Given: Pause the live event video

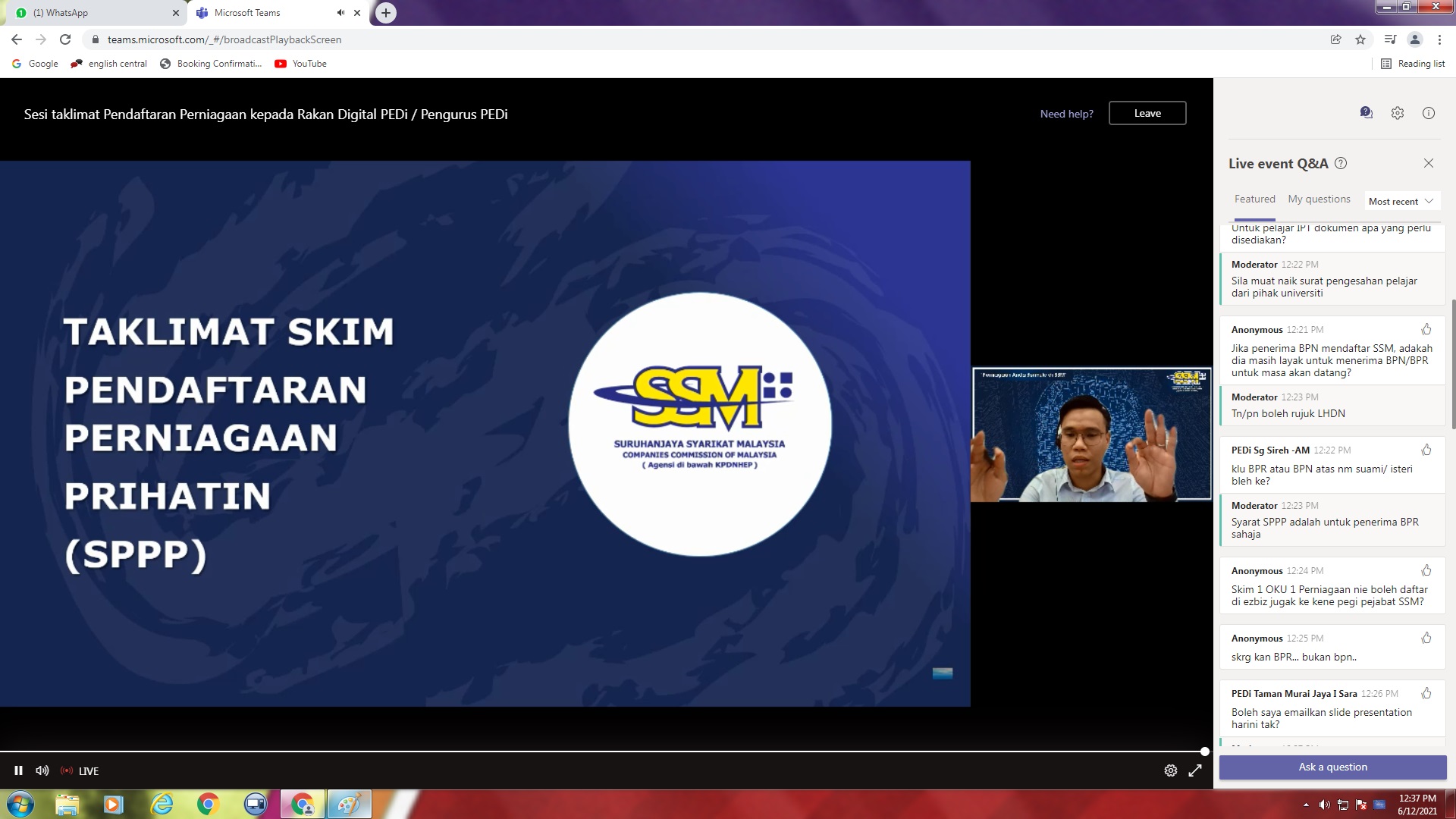Looking at the screenshot, I should 18,770.
